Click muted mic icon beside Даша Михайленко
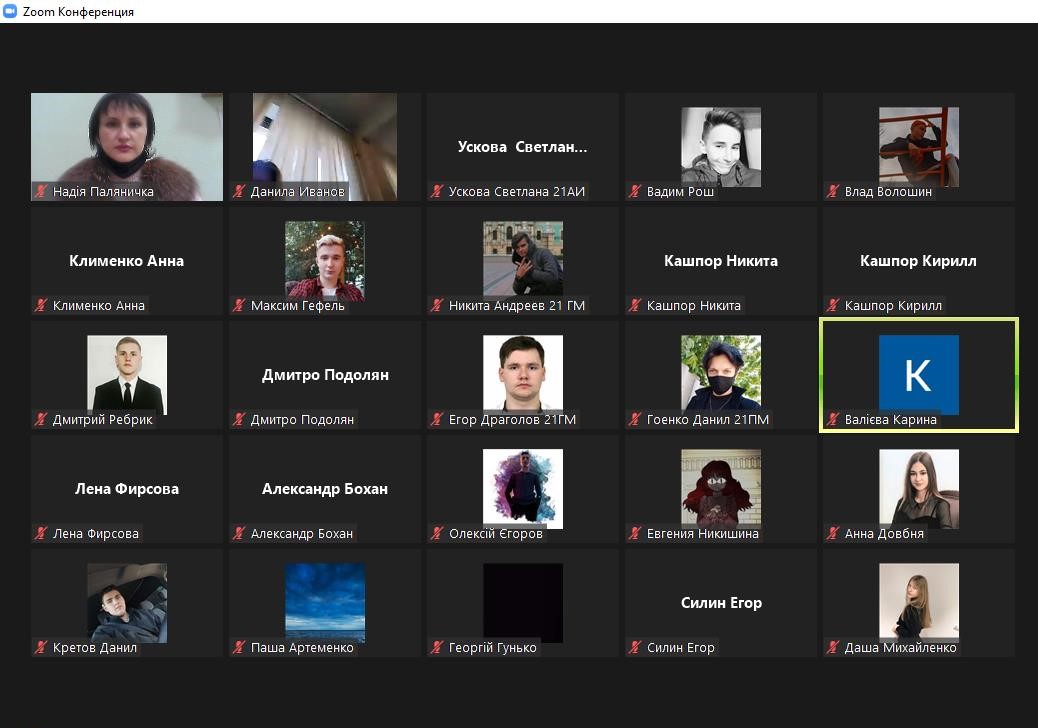This screenshot has width=1038, height=728. tap(833, 647)
